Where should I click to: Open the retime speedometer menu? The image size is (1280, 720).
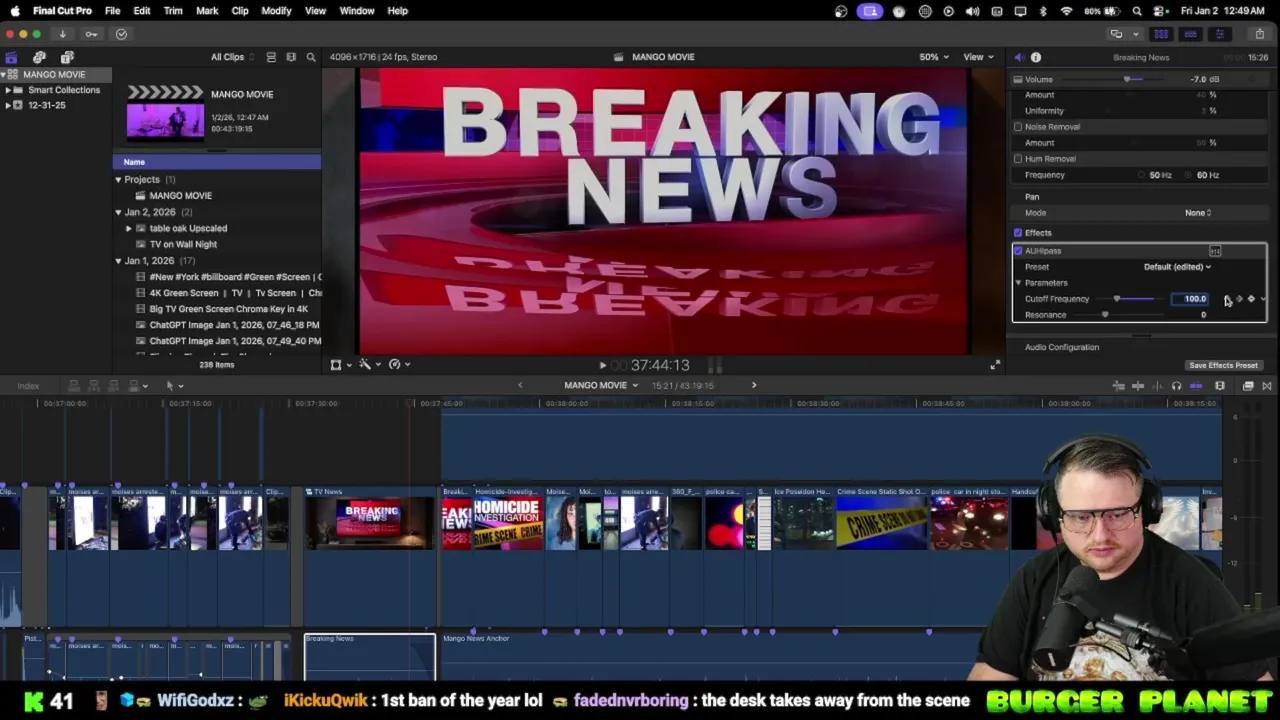pos(398,365)
